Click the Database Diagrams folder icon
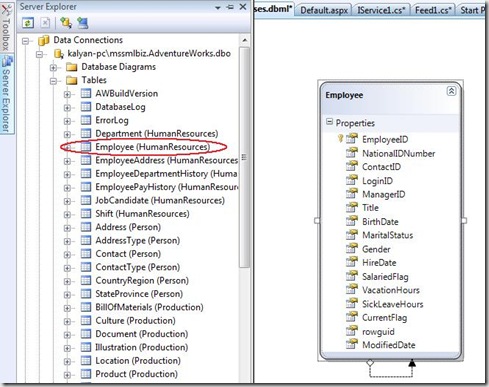Viewport: 489px width, 387px height. coord(72,67)
